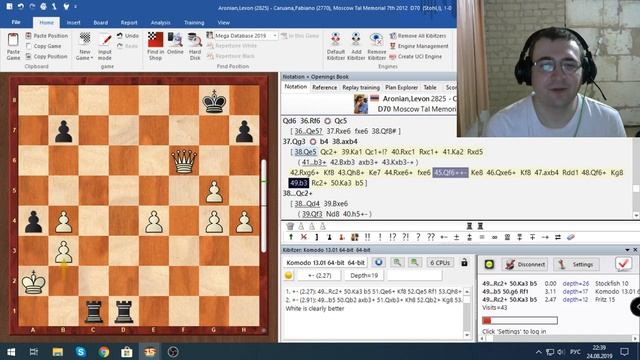Click the Paste Position clipboard icon
The width and height of the screenshot is (640, 360).
pyautogui.click(x=29, y=36)
